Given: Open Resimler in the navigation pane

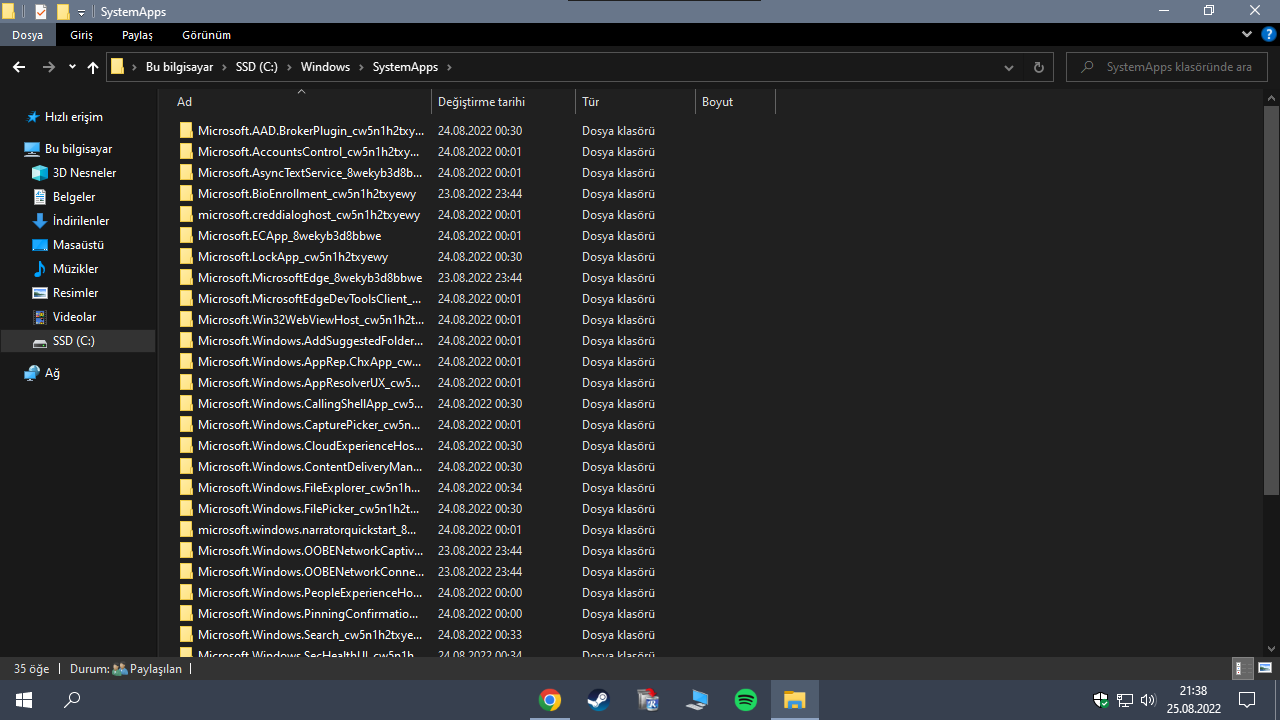Looking at the screenshot, I should coord(75,293).
